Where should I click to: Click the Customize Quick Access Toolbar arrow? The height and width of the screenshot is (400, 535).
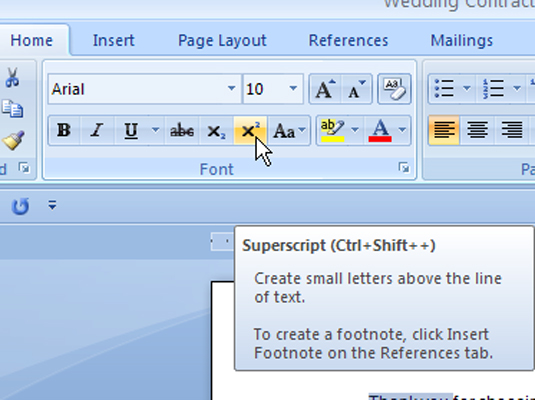pyautogui.click(x=52, y=205)
